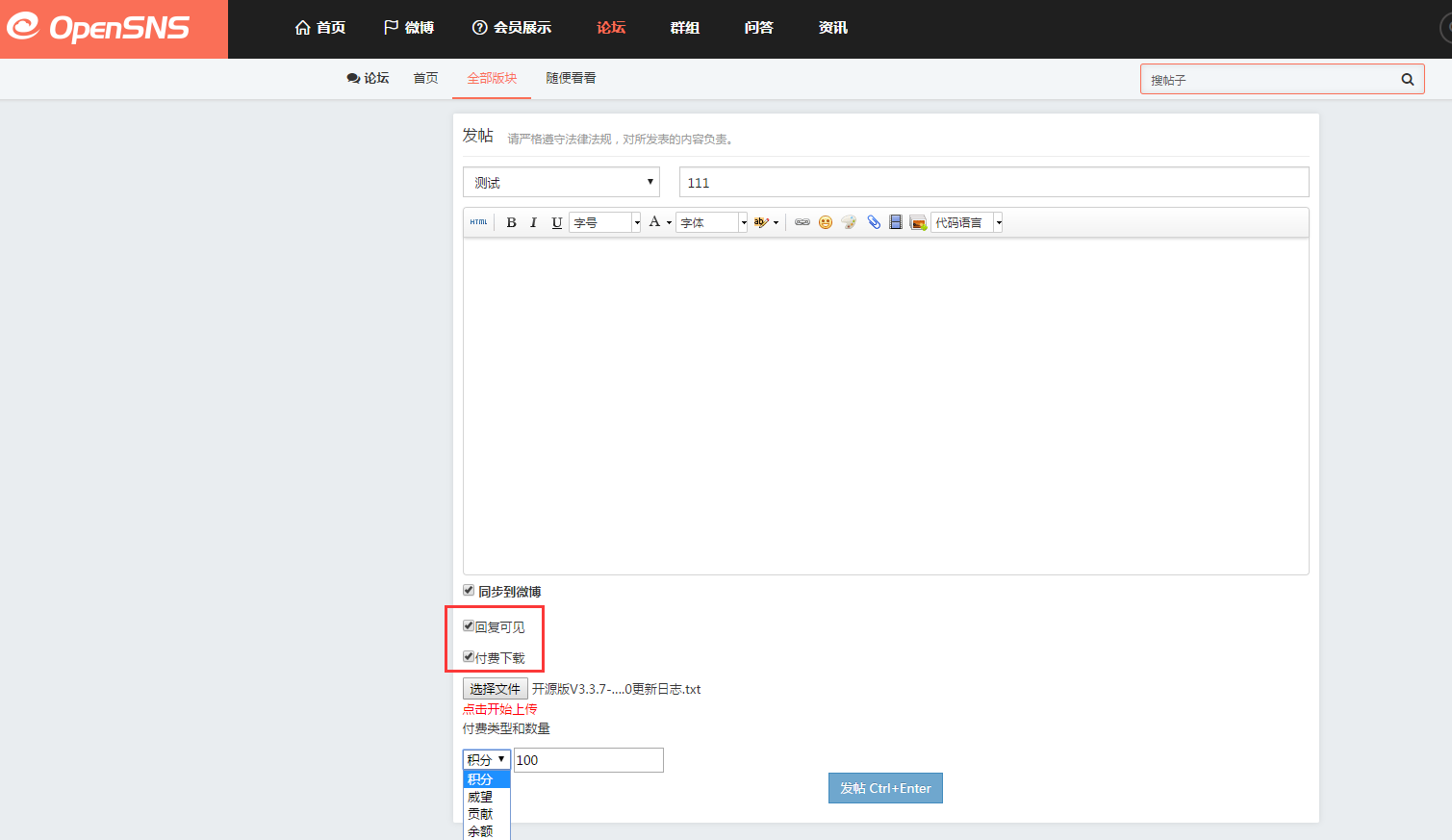Open the emoji smiley picker
The image size is (1452, 840).
826,222
